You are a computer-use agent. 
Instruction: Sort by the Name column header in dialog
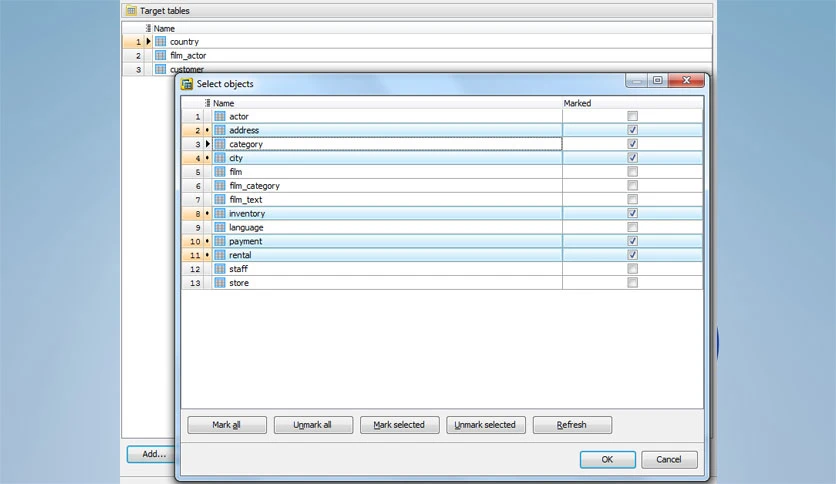387,103
